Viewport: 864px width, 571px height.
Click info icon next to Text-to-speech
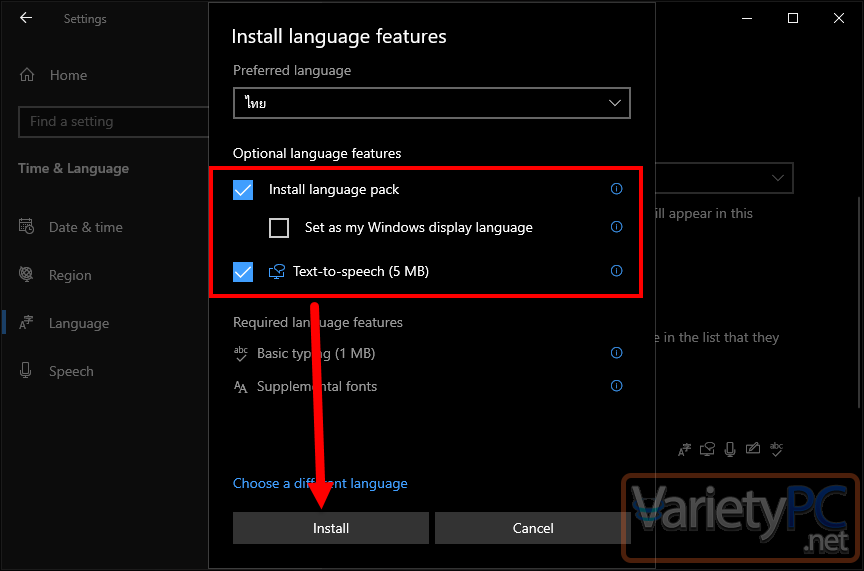(617, 271)
